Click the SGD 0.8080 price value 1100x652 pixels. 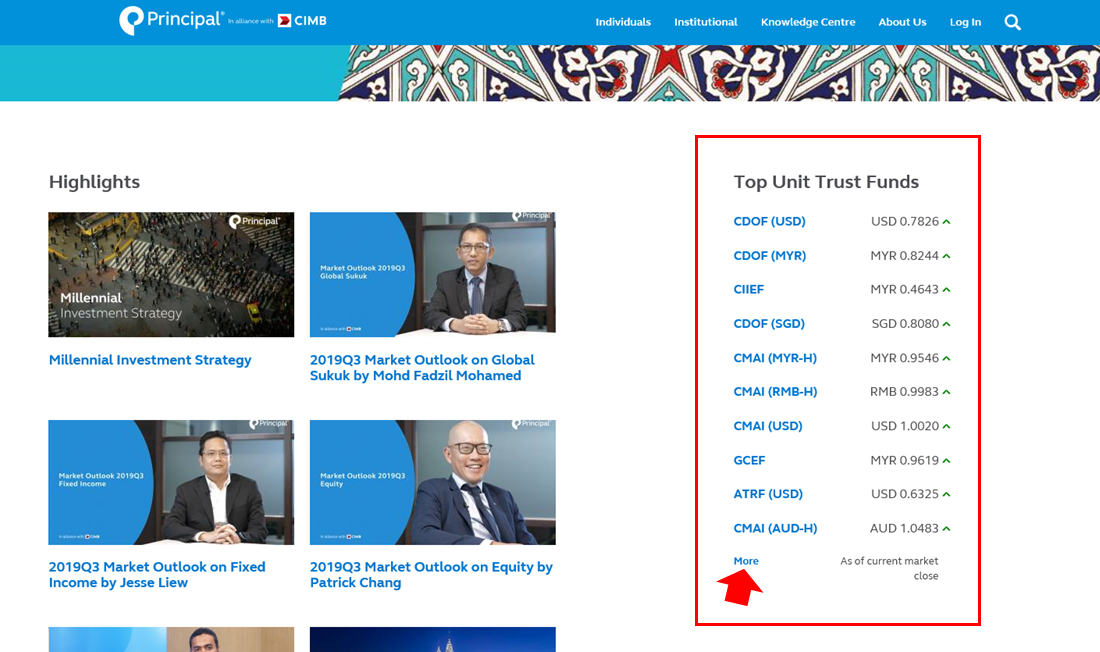tap(905, 324)
